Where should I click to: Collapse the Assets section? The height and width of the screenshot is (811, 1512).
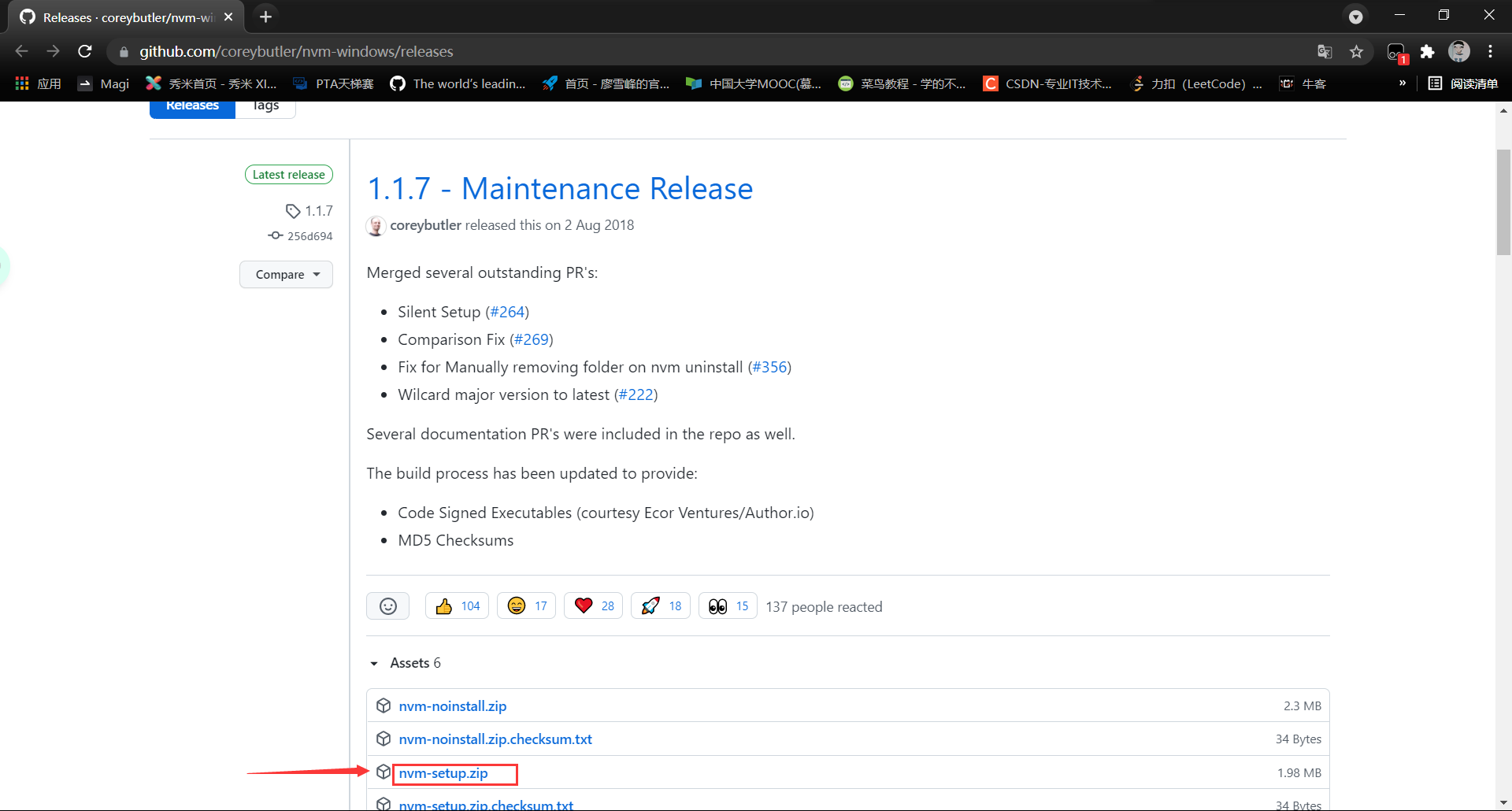click(405, 663)
